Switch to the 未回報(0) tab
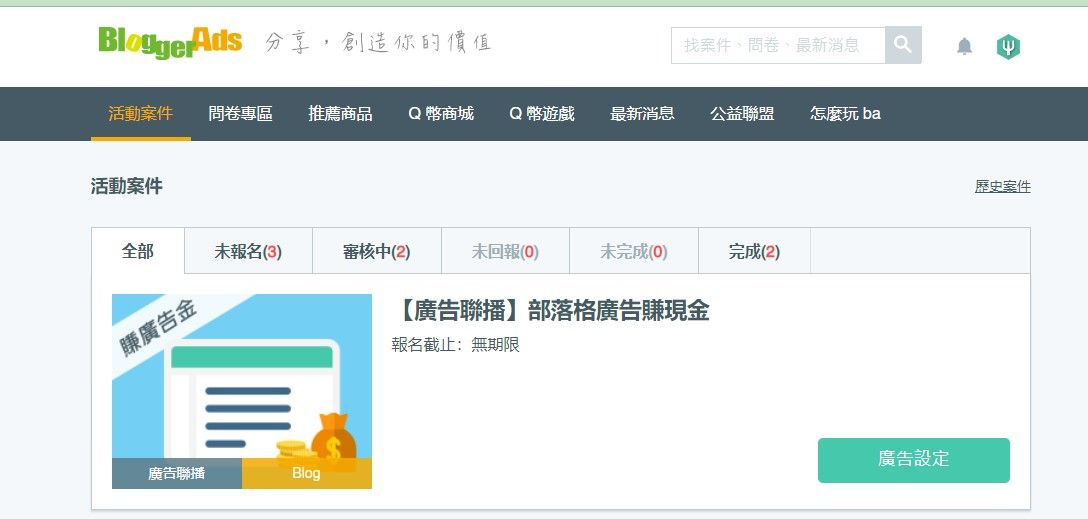The width and height of the screenshot is (1088, 519). coord(505,251)
